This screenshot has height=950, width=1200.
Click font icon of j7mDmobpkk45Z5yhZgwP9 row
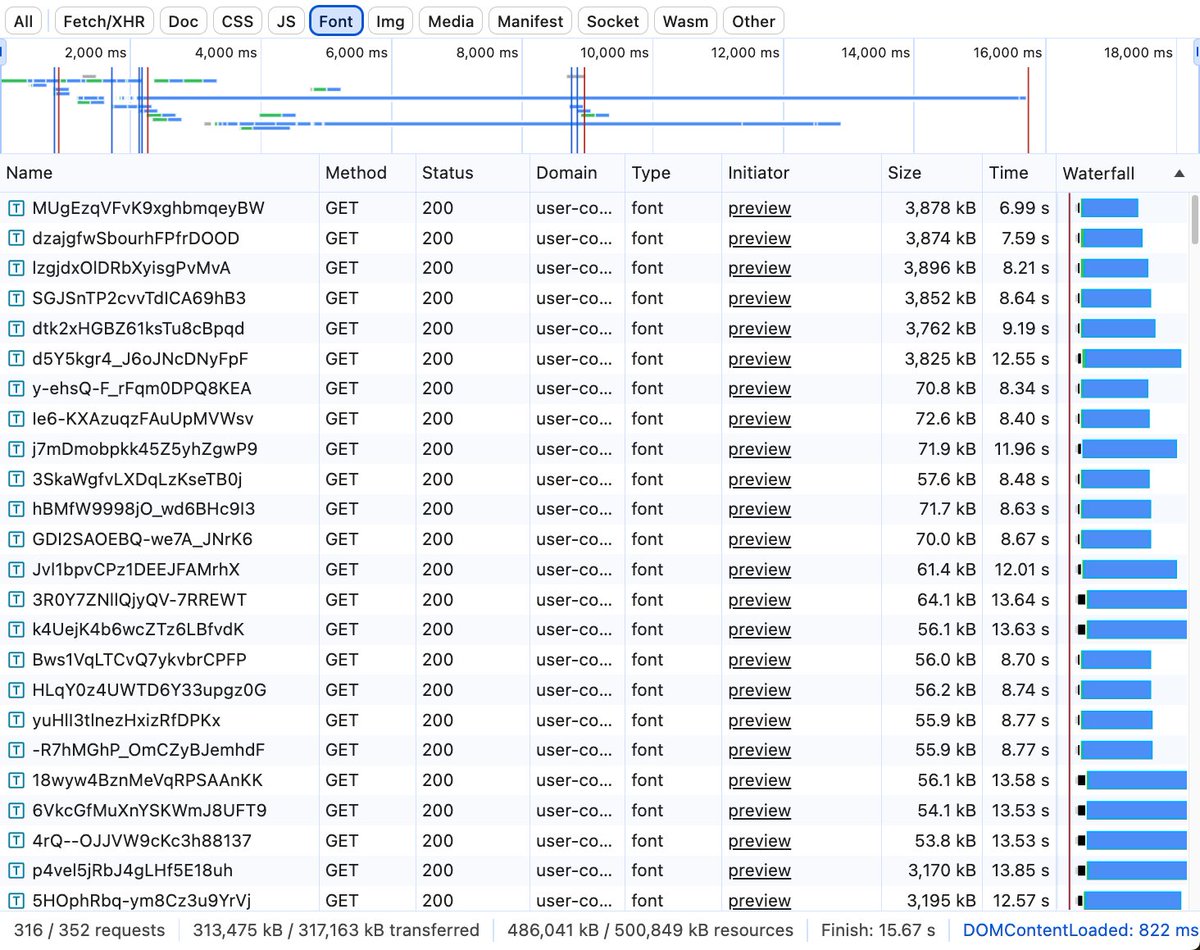click(x=16, y=448)
